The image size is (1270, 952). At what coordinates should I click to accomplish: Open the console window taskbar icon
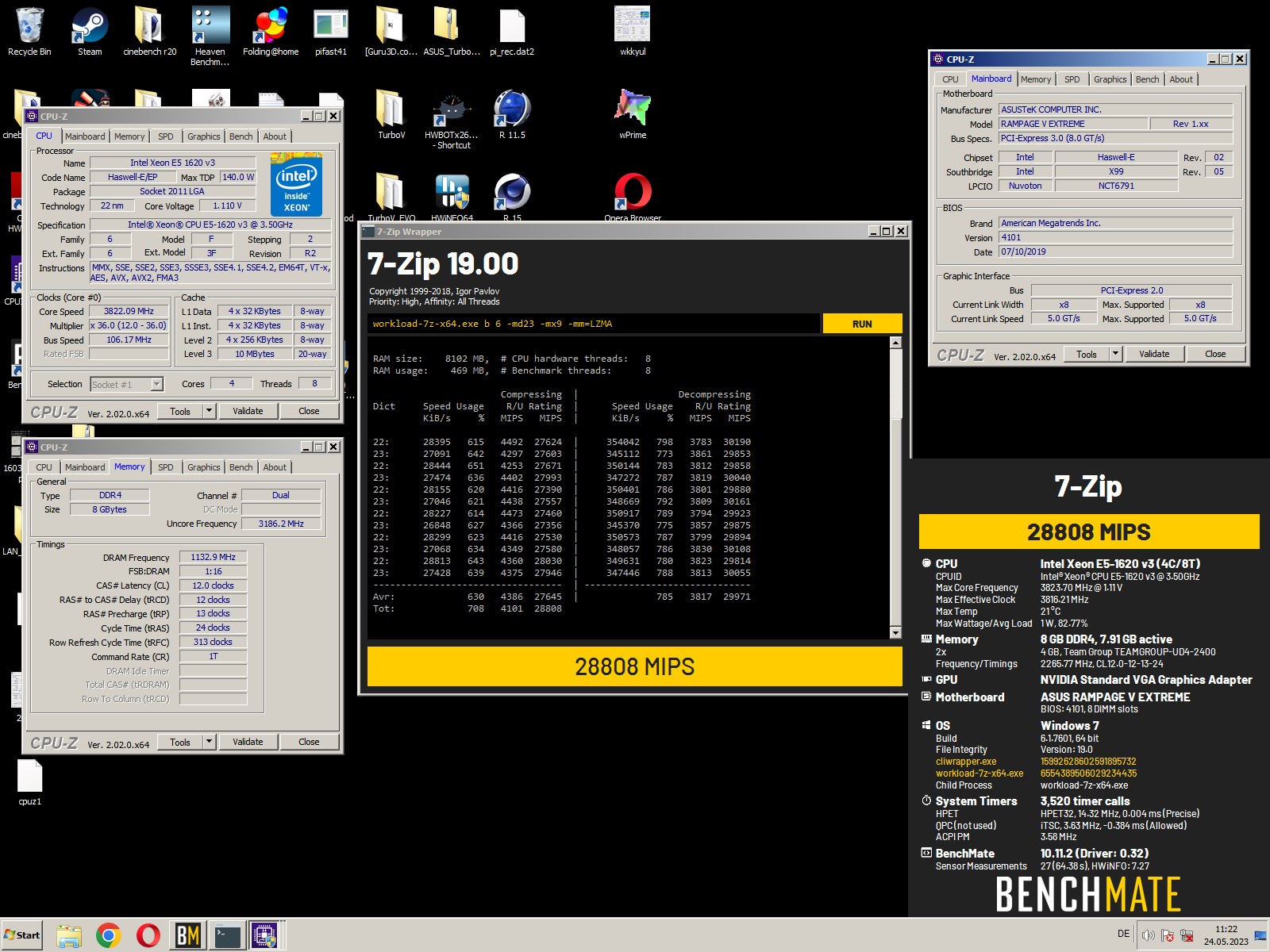[227, 936]
